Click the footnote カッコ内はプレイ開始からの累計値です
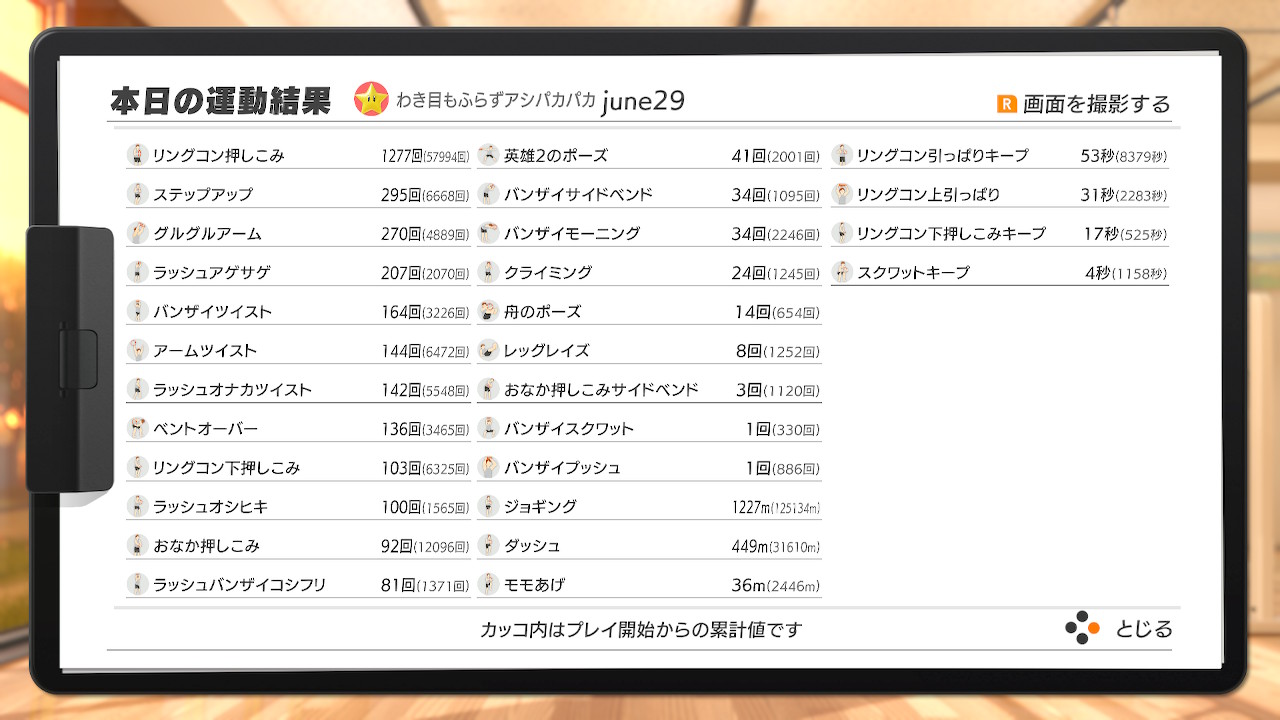This screenshot has width=1280, height=720. pyautogui.click(x=641, y=630)
